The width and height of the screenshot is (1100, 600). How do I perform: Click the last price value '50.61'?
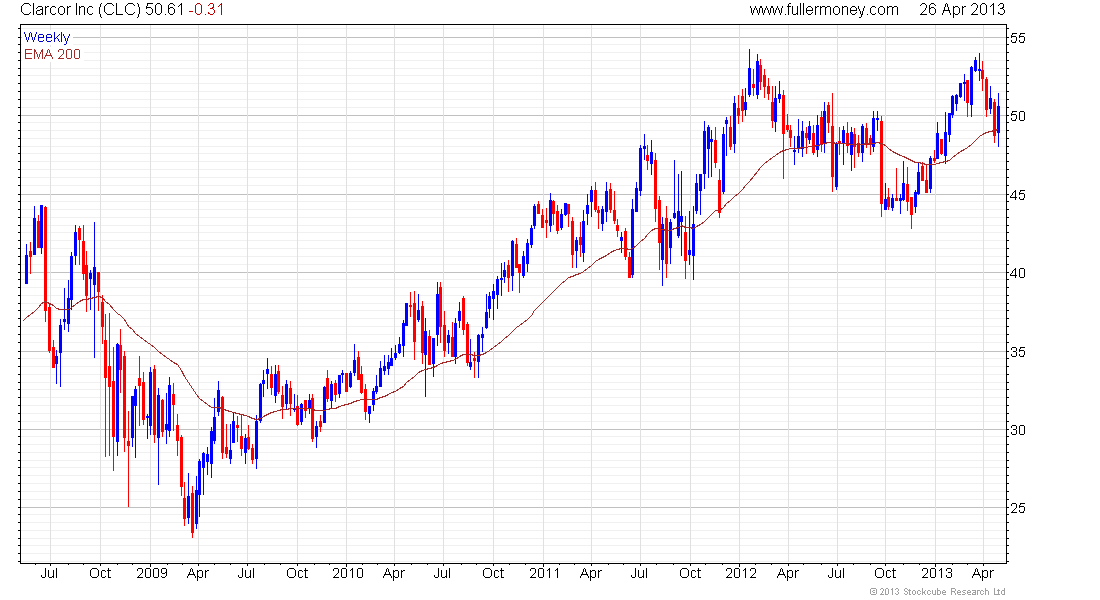tap(164, 10)
